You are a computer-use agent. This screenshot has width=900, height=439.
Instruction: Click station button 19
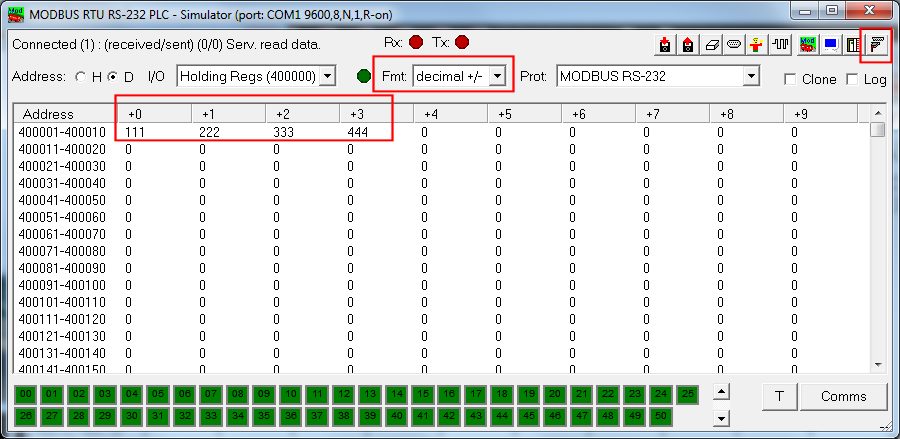528,394
